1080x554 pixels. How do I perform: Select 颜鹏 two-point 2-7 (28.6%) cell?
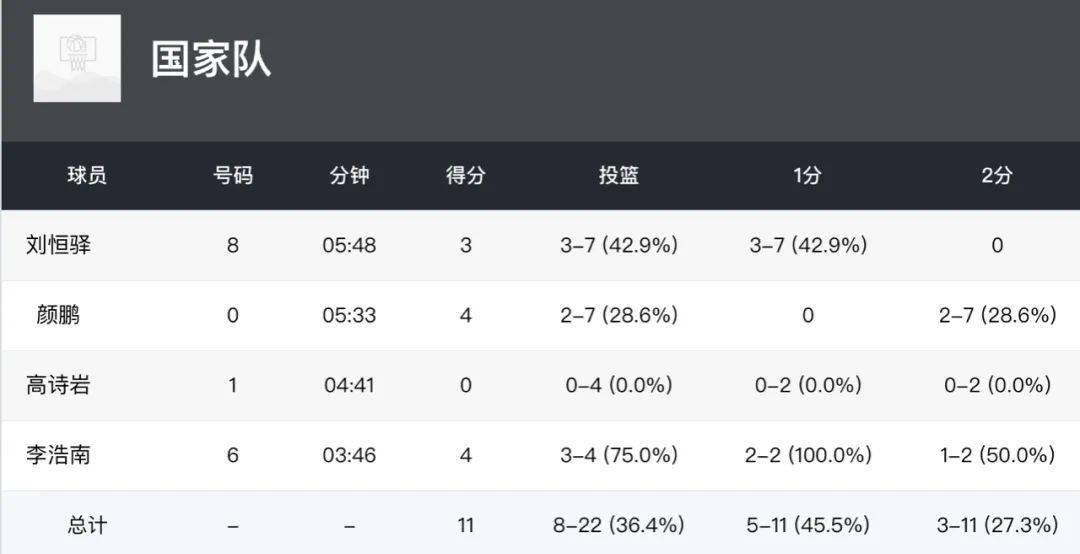[997, 315]
